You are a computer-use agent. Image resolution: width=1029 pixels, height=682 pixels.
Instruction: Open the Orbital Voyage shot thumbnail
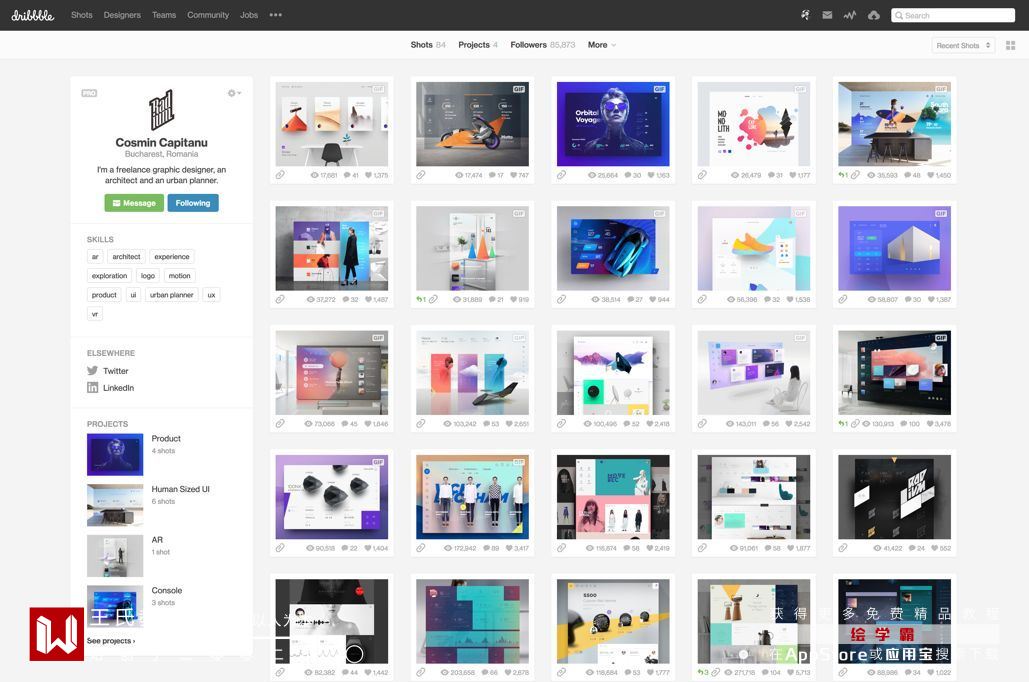tap(613, 124)
